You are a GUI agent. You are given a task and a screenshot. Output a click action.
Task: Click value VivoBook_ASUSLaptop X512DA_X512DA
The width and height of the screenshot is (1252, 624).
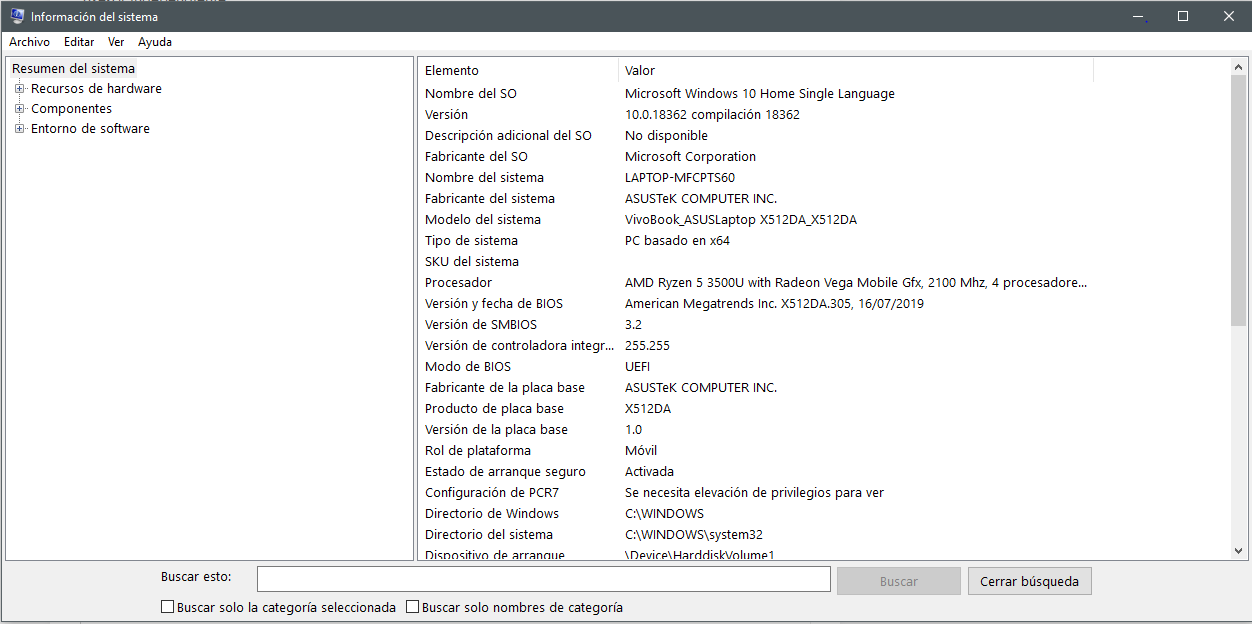point(741,220)
